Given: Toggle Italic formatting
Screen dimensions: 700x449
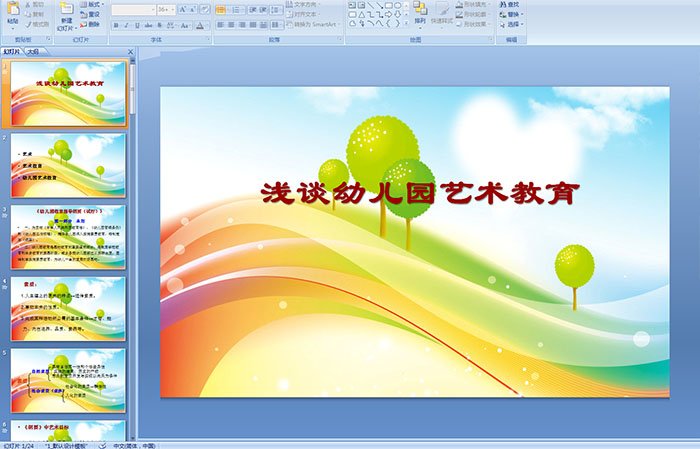Looking at the screenshot, I should (x=127, y=25).
